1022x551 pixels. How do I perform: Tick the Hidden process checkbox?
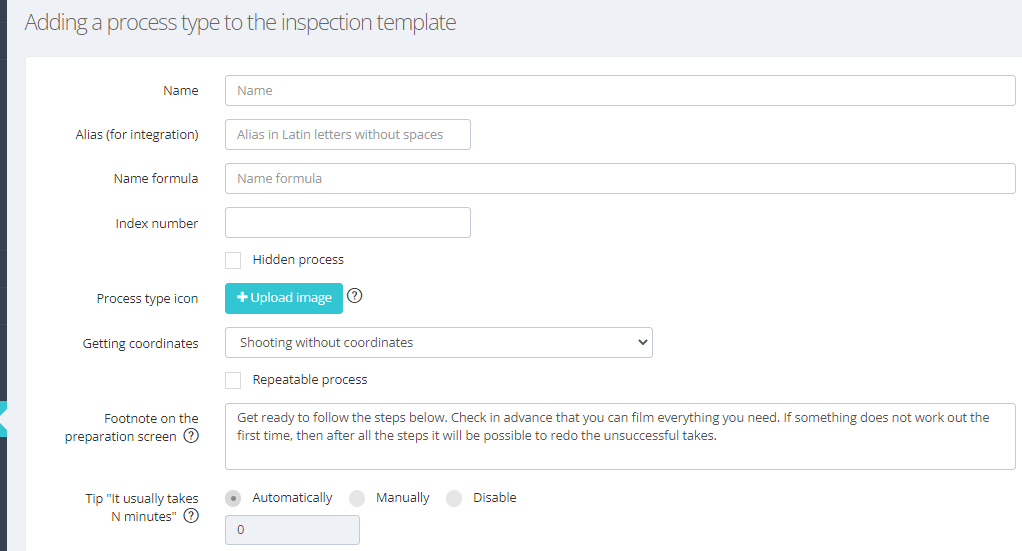(233, 260)
